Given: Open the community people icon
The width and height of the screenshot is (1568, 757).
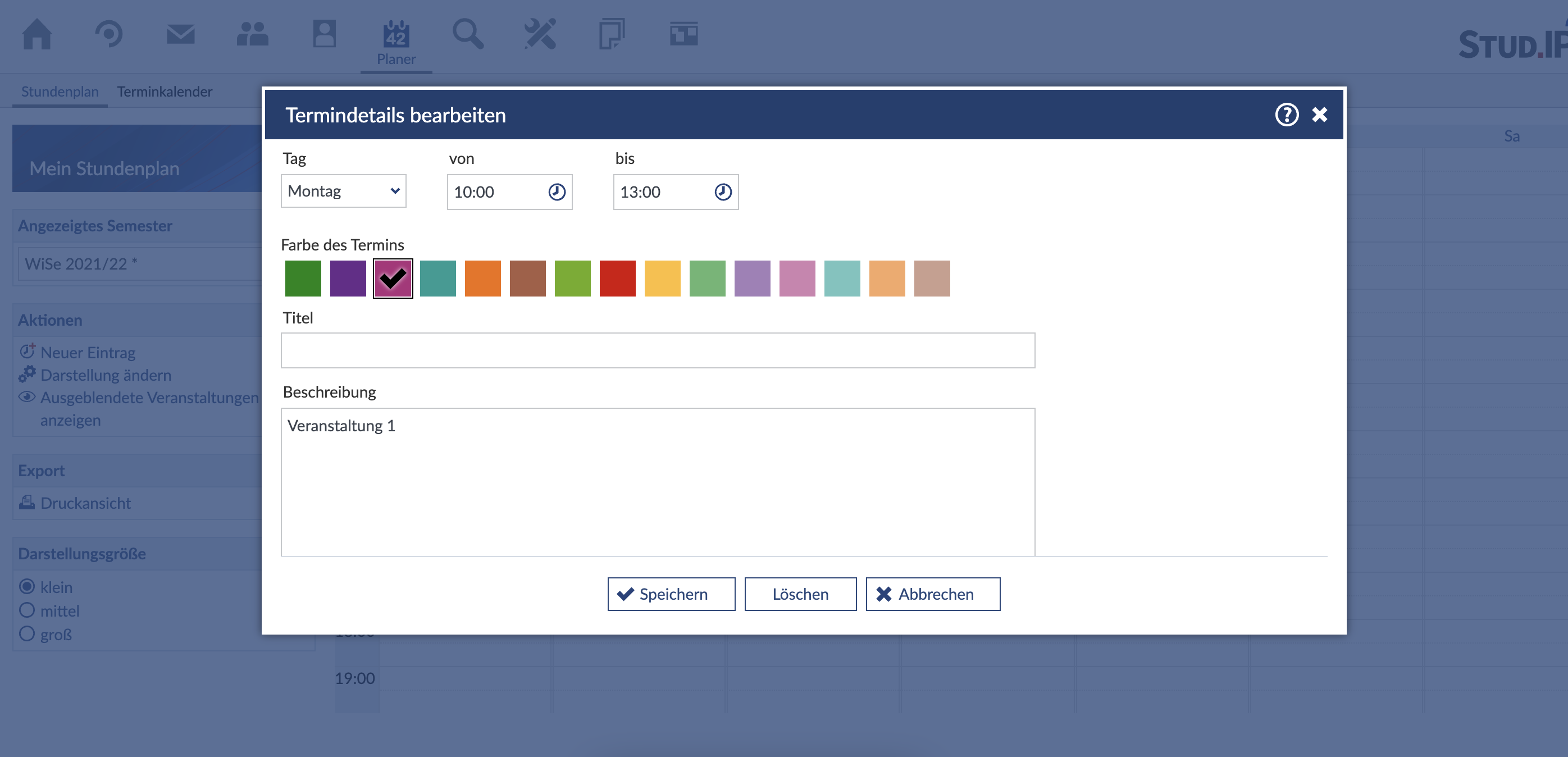Looking at the screenshot, I should 252,34.
